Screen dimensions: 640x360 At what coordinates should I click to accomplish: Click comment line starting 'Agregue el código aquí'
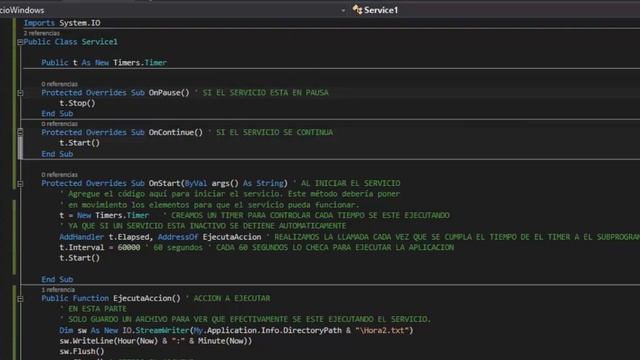tap(230, 194)
